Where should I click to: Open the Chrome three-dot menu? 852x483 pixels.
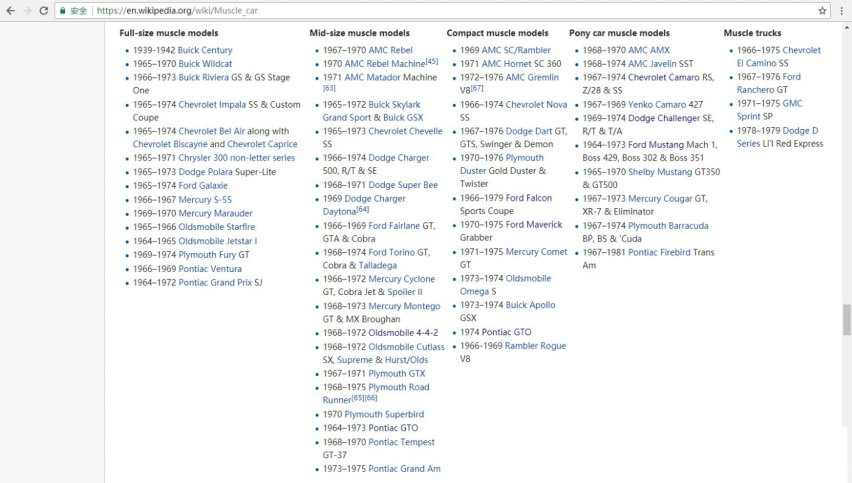pyautogui.click(x=841, y=10)
